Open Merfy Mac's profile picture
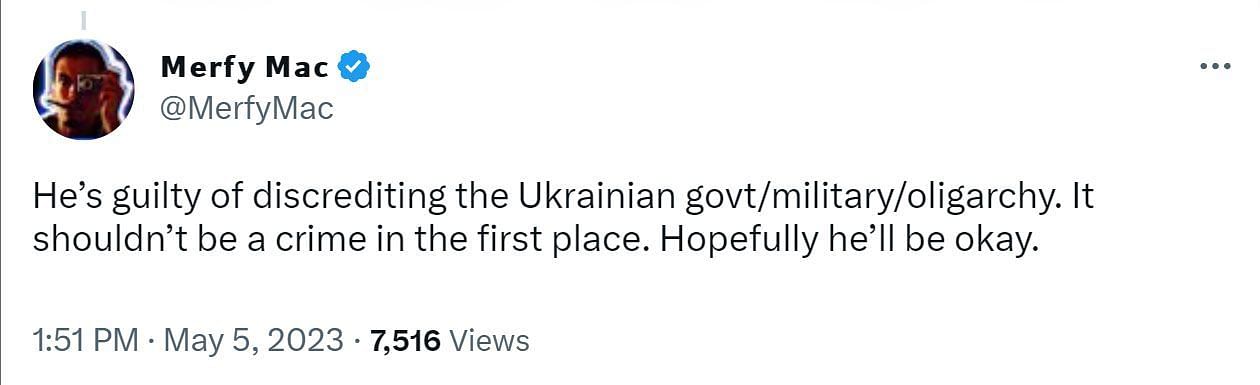Screen dimensions: 1260x385 (84, 90)
